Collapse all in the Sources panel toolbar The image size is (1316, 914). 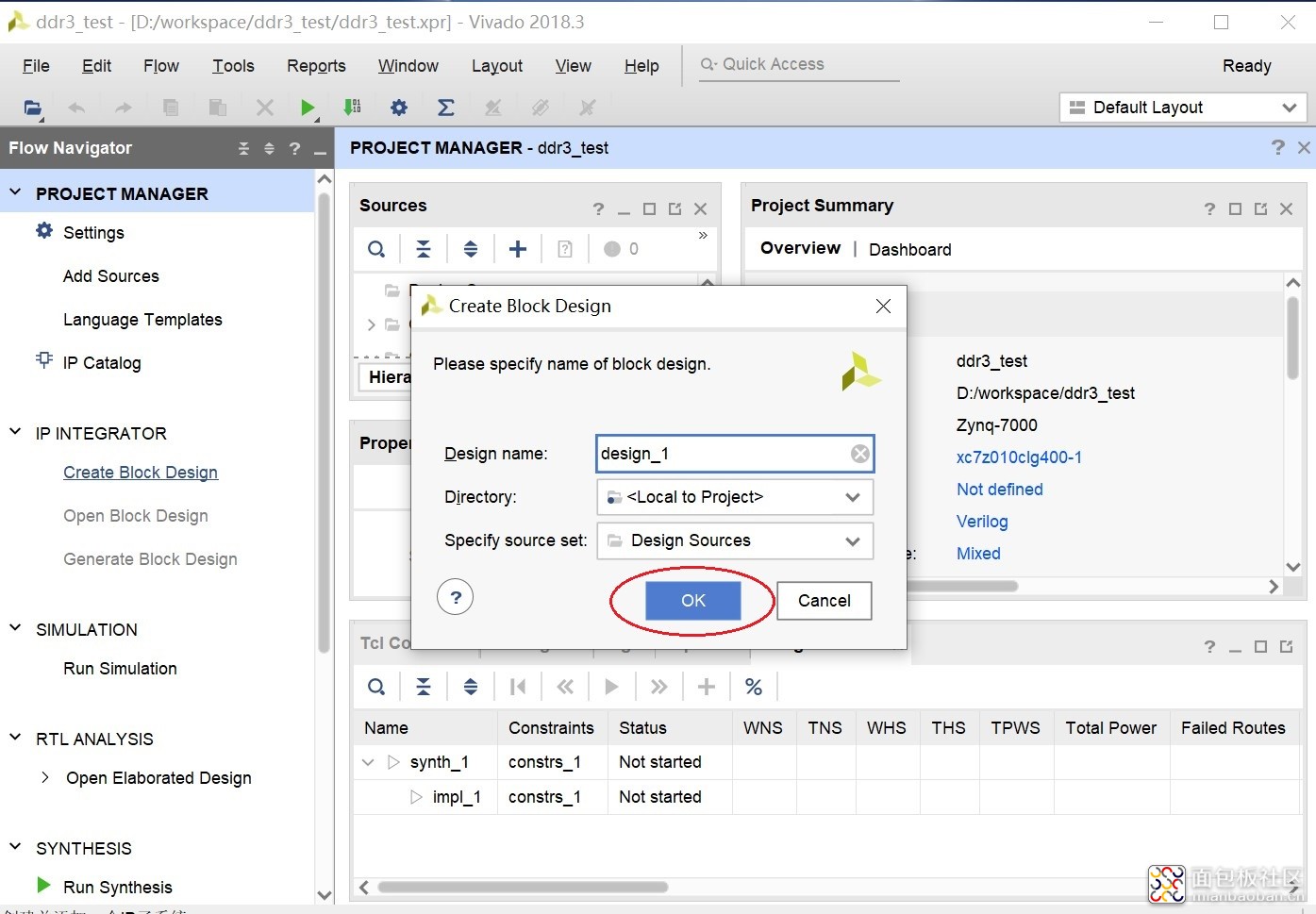tap(424, 249)
